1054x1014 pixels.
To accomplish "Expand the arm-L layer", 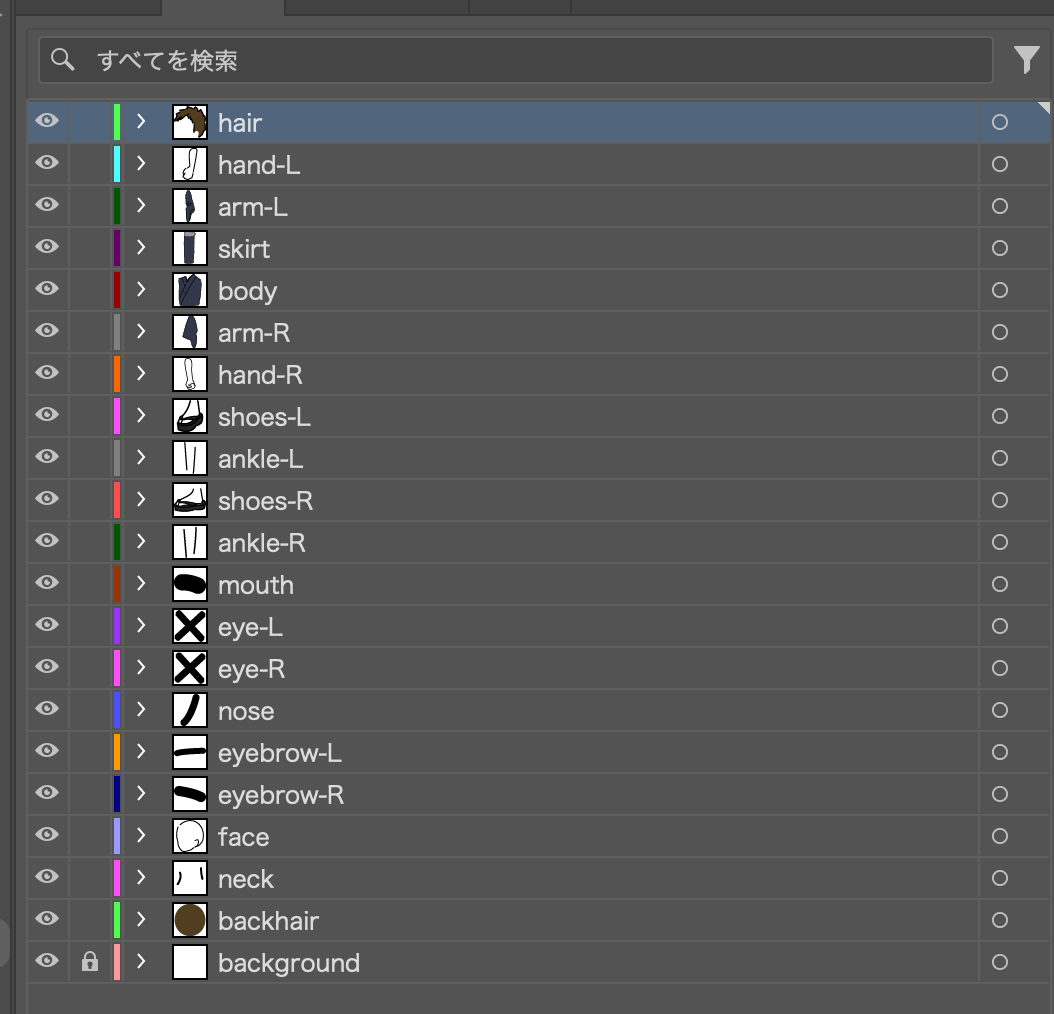I will pos(141,205).
